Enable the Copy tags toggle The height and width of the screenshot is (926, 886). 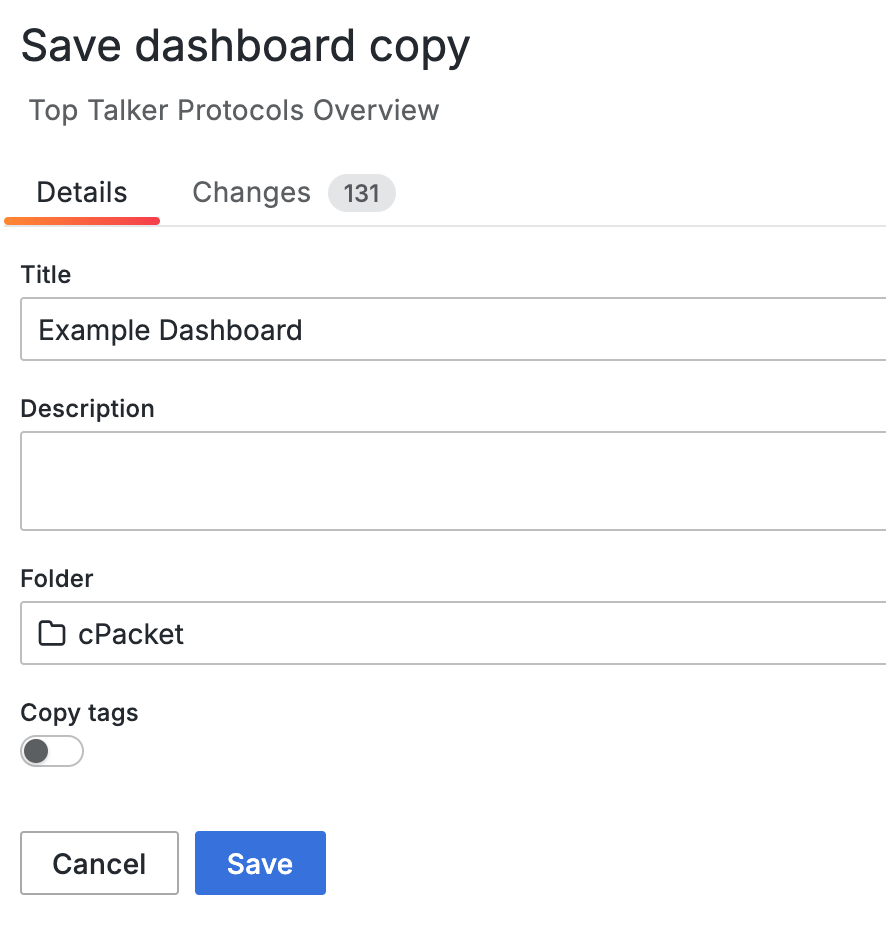click(x=52, y=751)
